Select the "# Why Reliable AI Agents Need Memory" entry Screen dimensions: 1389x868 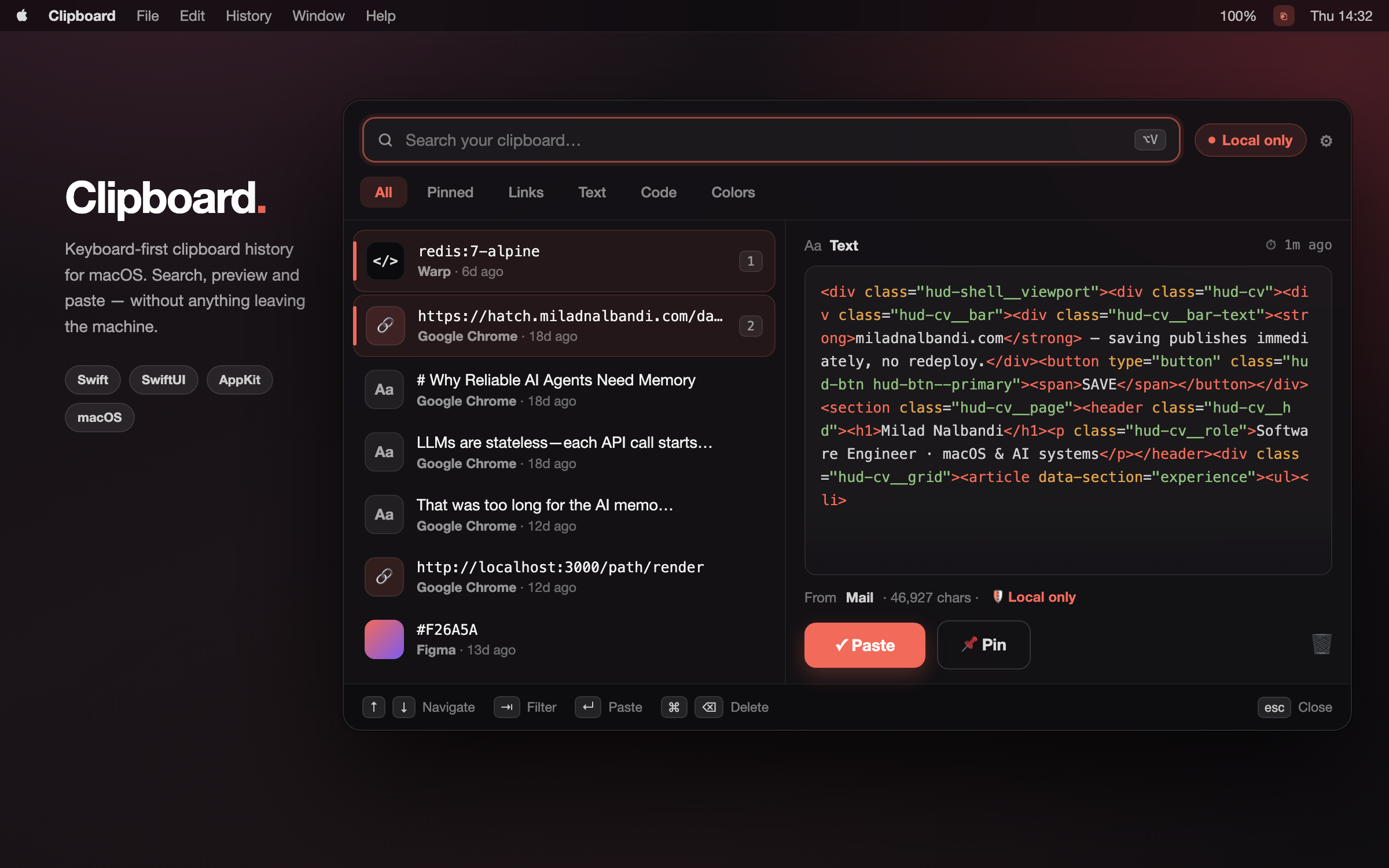pyautogui.click(x=564, y=389)
